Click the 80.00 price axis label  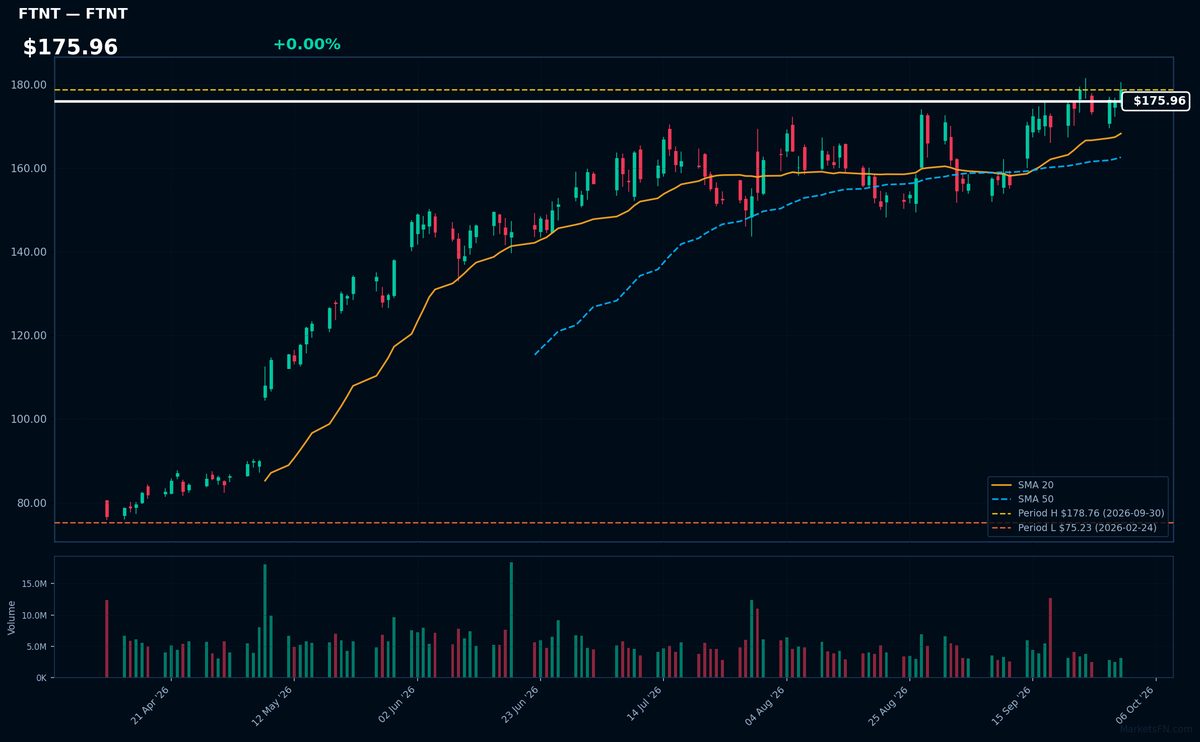pos(32,503)
